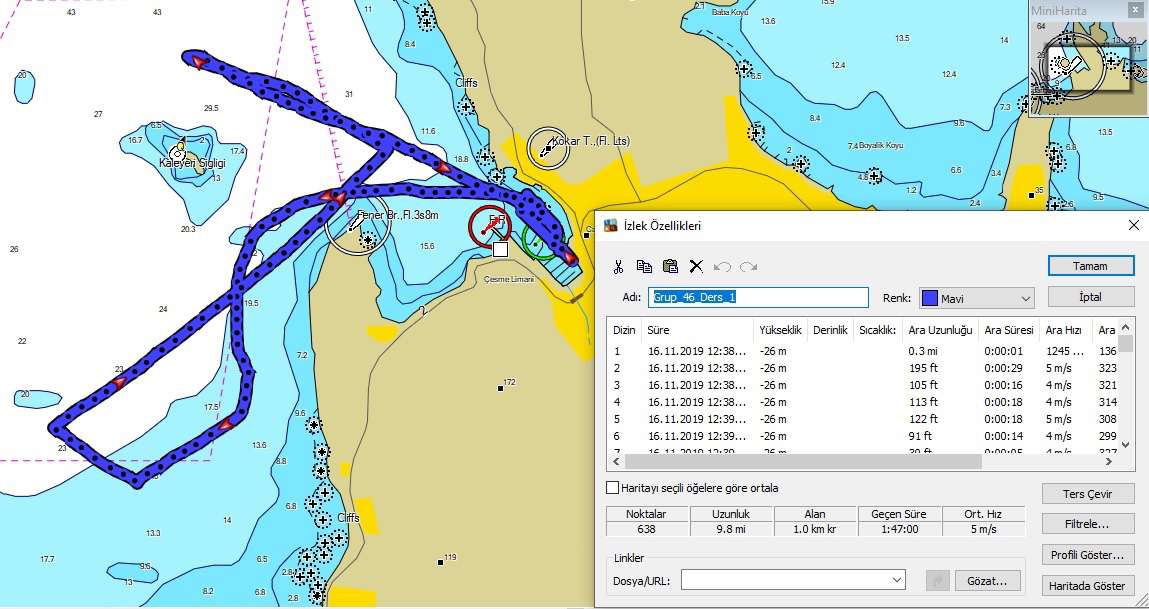Click the Yükseklik column header
Screen dimensions: 1149x609
[780, 331]
